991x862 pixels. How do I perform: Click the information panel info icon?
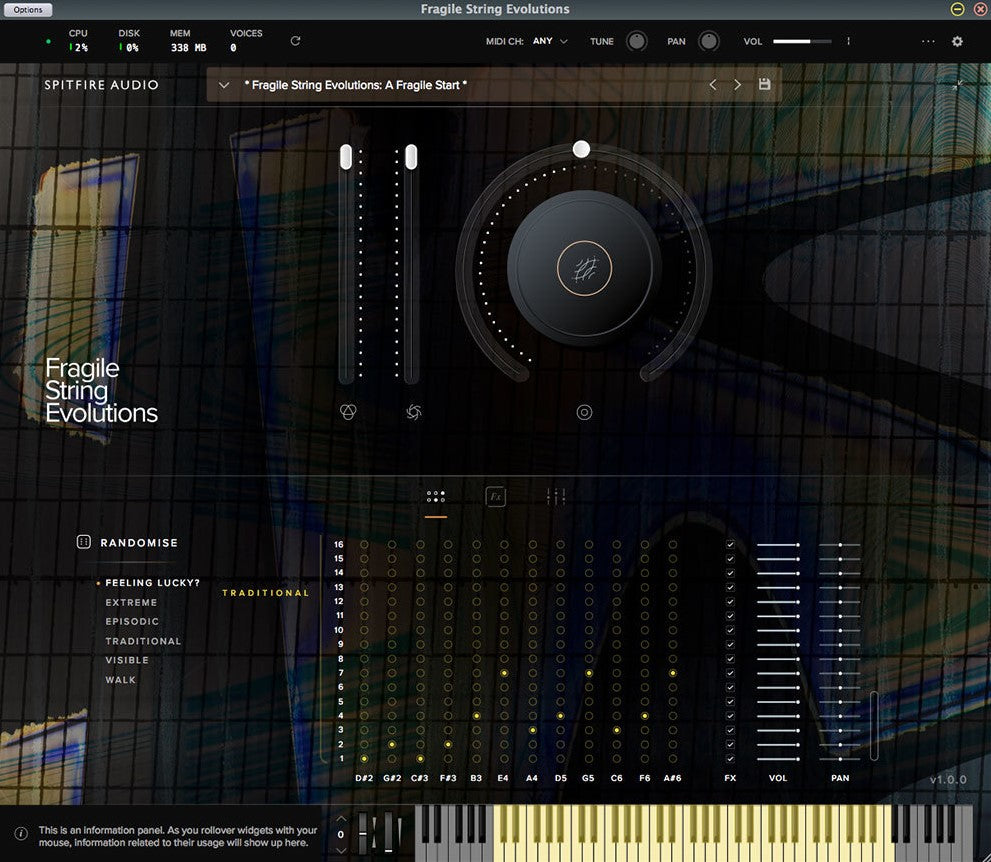21,833
